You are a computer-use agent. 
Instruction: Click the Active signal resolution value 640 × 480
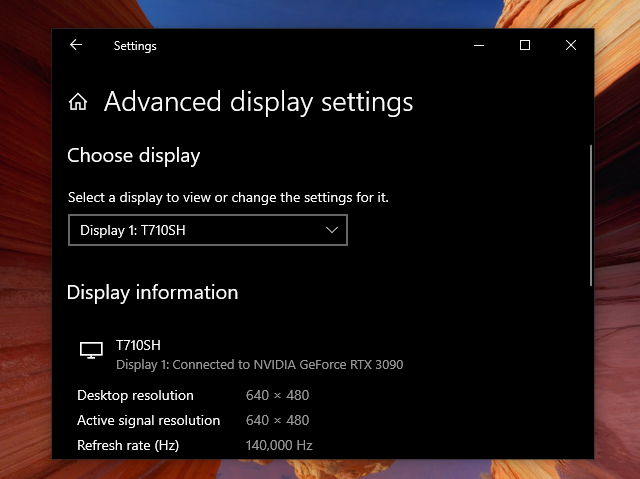pyautogui.click(x=278, y=420)
